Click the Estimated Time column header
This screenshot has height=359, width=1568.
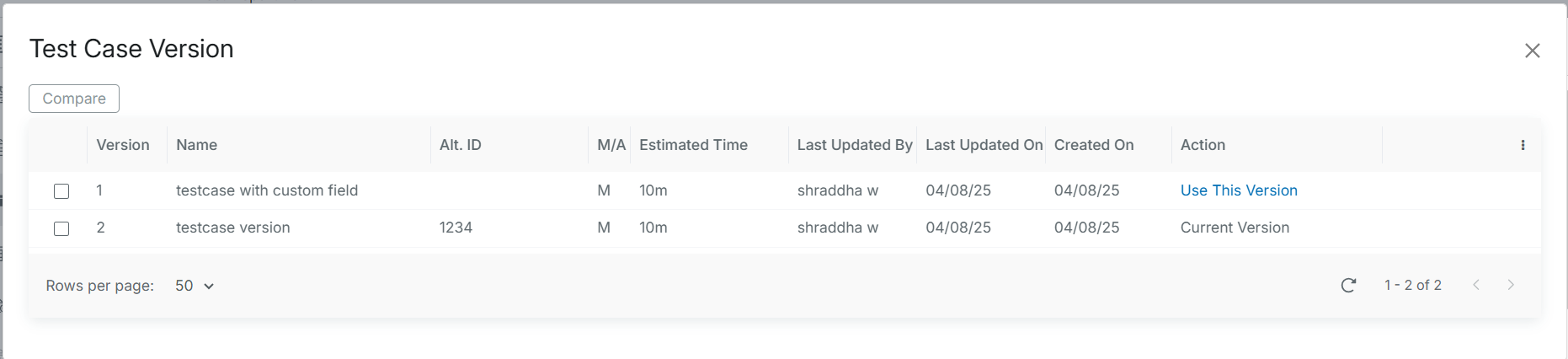pos(693,145)
